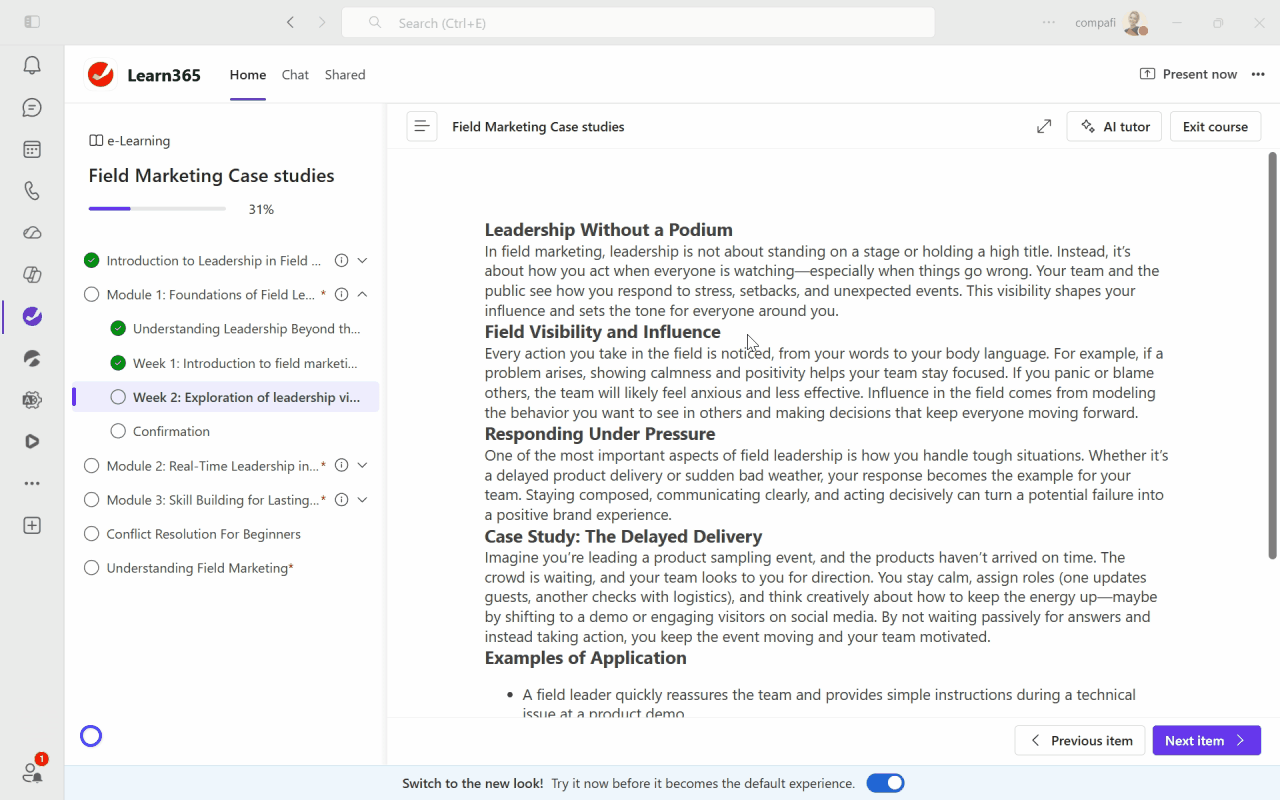Open the e-Learning link
This screenshot has height=800, width=1280.
[x=129, y=141]
